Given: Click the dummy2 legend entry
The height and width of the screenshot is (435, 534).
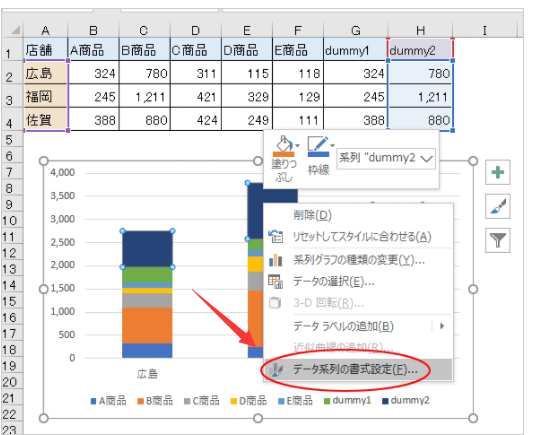Looking at the screenshot, I should tap(406, 401).
